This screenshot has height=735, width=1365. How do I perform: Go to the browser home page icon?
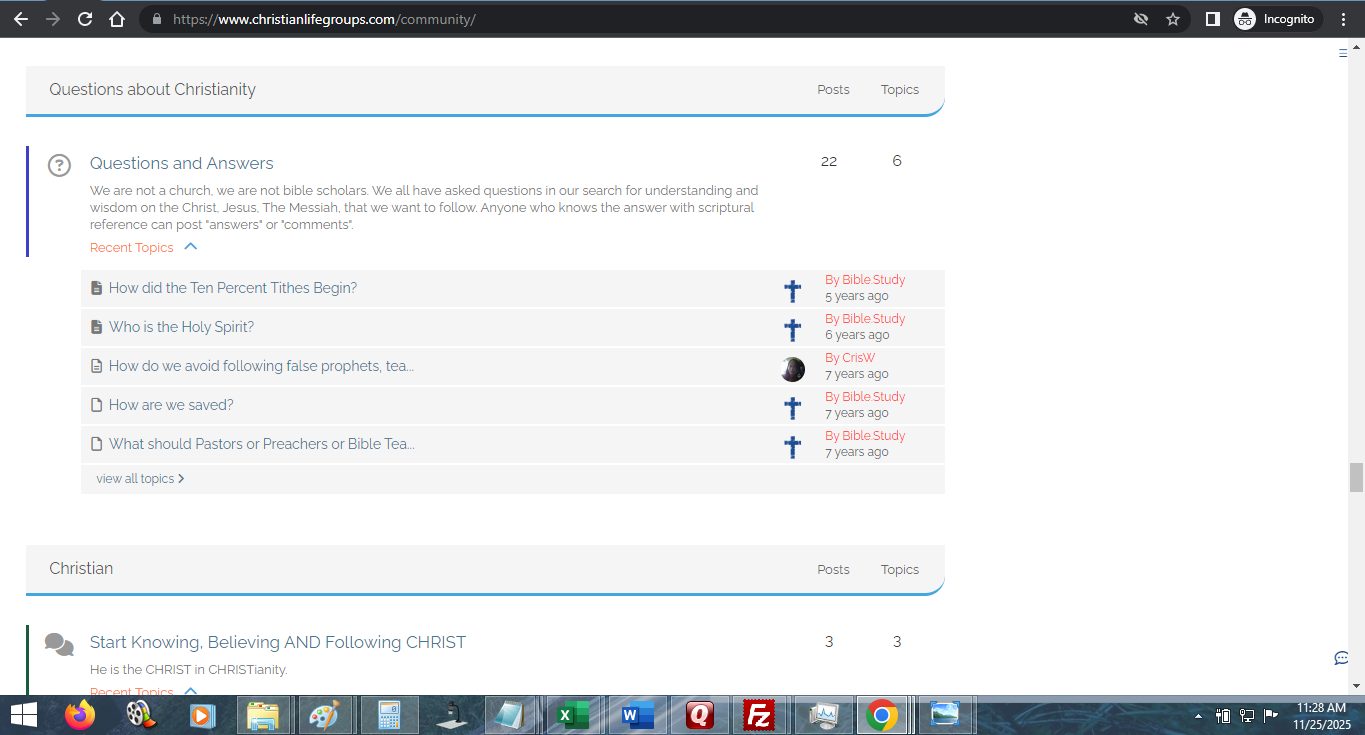pyautogui.click(x=117, y=19)
